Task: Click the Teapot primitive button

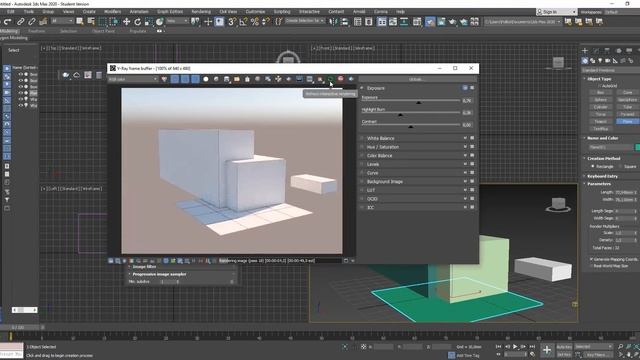Action: (x=600, y=122)
